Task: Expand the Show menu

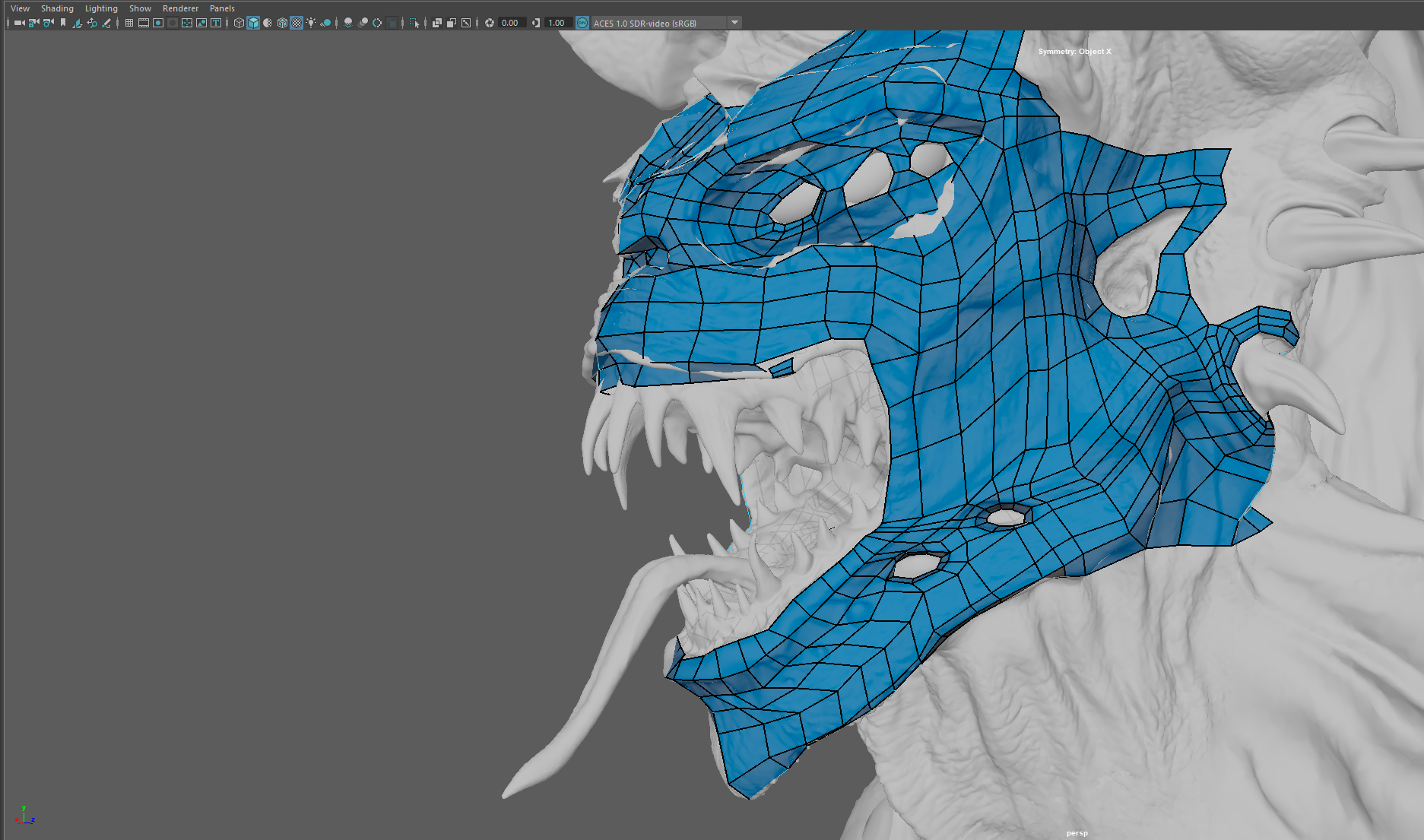Action: click(x=140, y=8)
